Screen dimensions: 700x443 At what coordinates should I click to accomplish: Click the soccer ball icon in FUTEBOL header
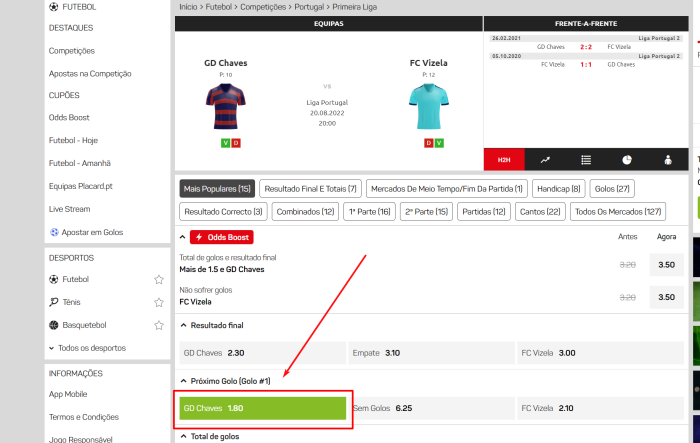(x=54, y=7)
